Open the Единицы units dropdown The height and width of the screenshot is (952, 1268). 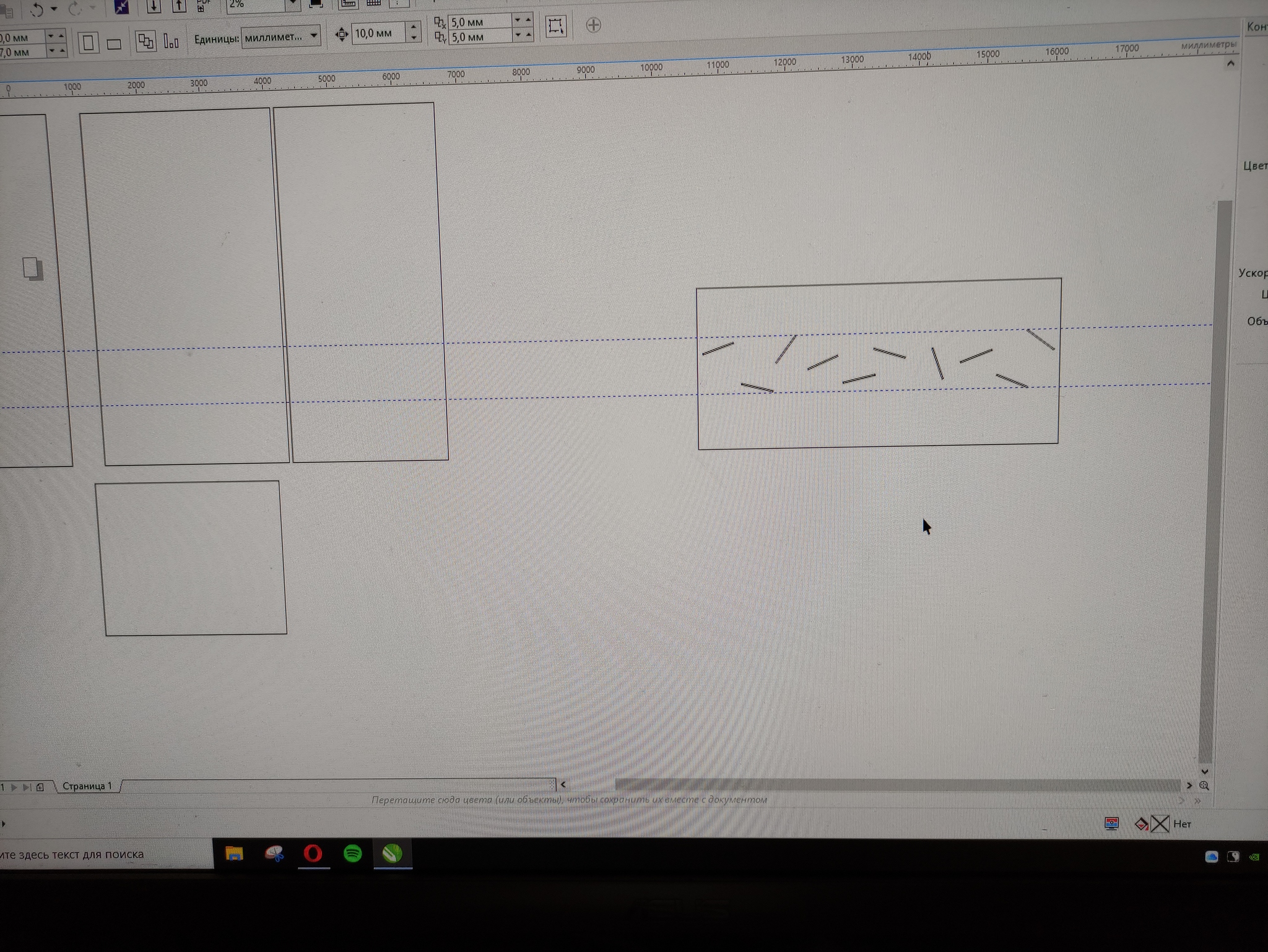[x=314, y=36]
